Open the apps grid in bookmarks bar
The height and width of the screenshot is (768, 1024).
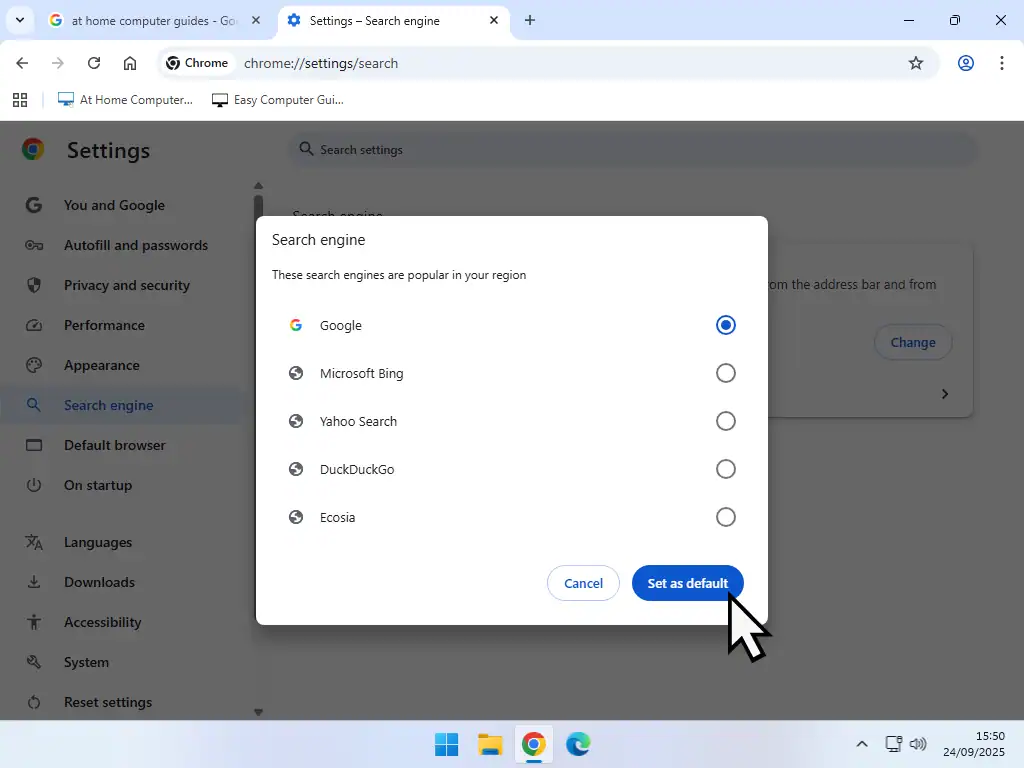(x=20, y=100)
